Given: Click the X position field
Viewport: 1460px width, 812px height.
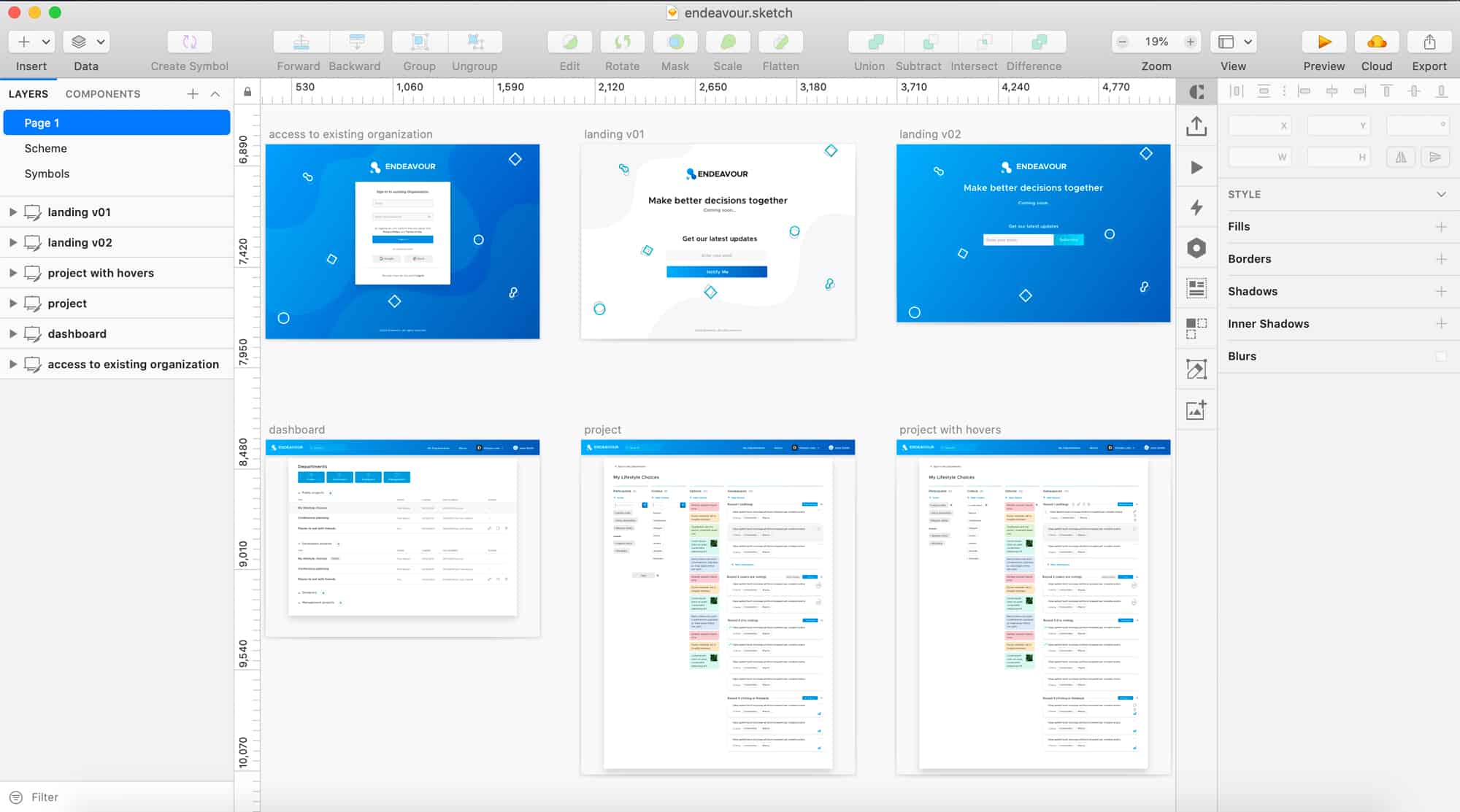Looking at the screenshot, I should [x=1261, y=125].
